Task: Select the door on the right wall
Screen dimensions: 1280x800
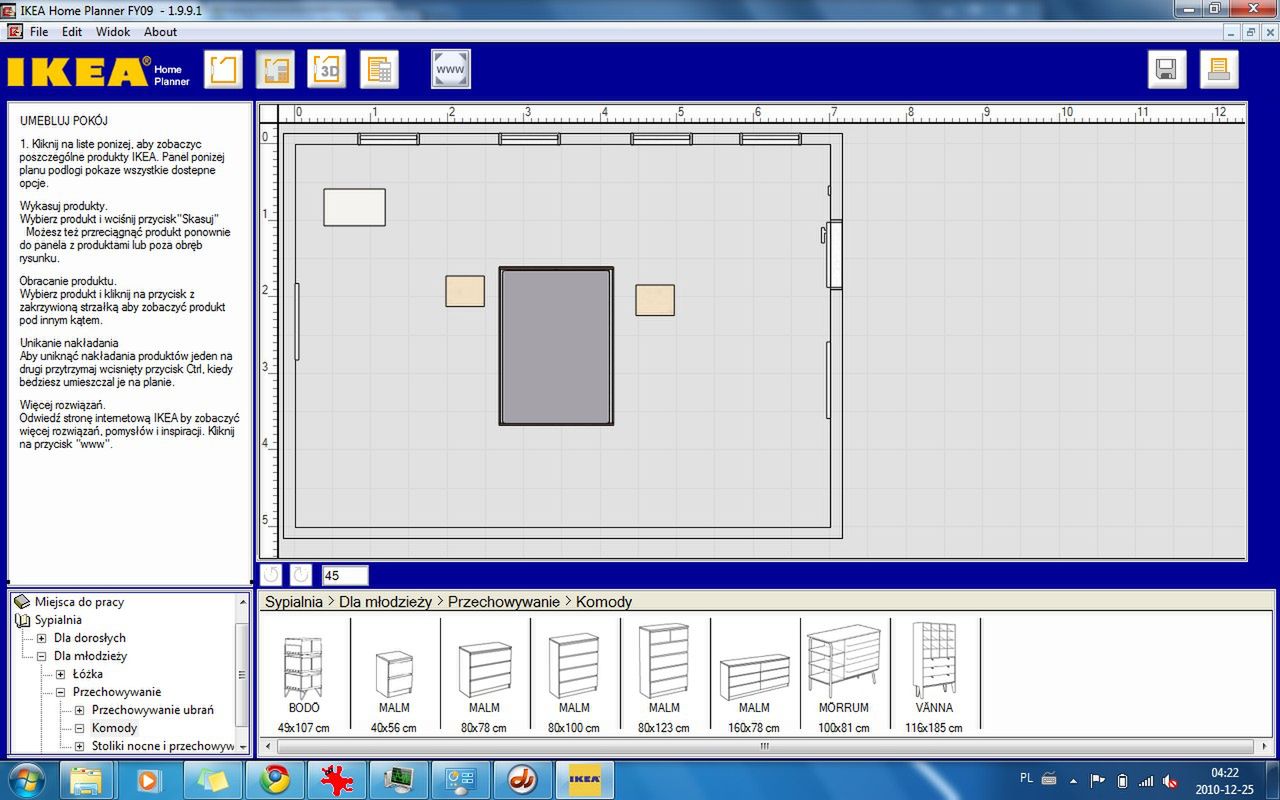Action: click(x=832, y=254)
